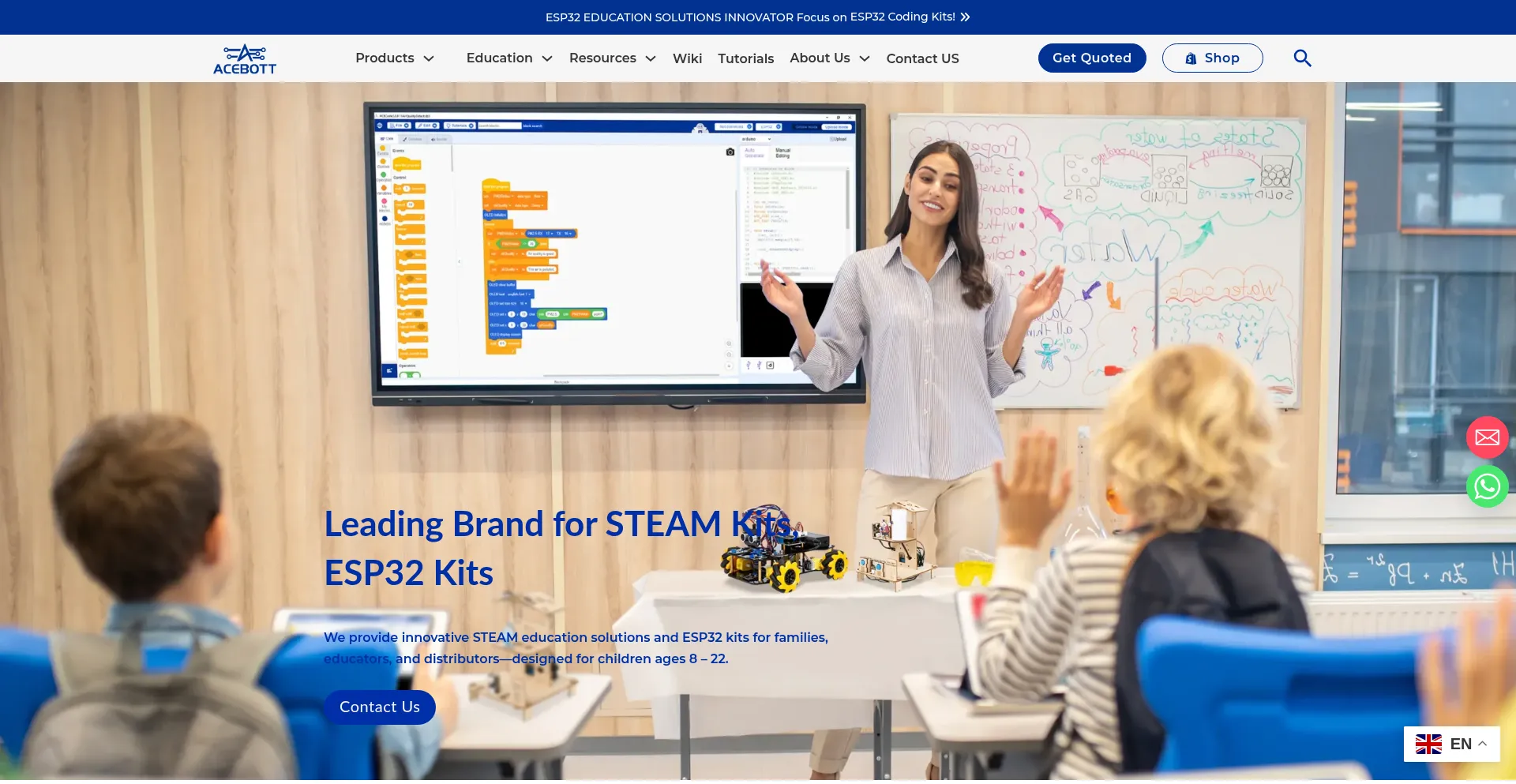Click the shopping bag icon in Shop button
This screenshot has height=784, width=1516.
tap(1191, 58)
